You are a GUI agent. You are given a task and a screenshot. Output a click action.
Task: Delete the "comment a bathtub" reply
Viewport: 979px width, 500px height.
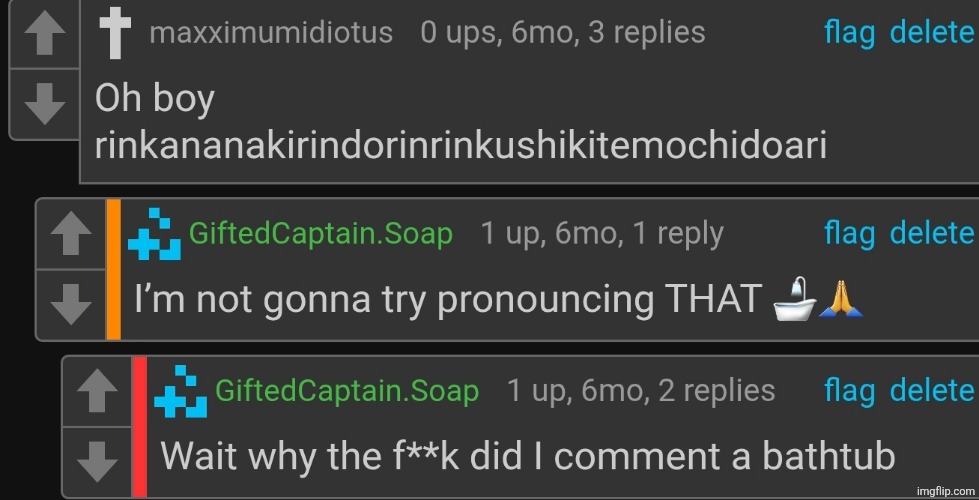coord(932,390)
